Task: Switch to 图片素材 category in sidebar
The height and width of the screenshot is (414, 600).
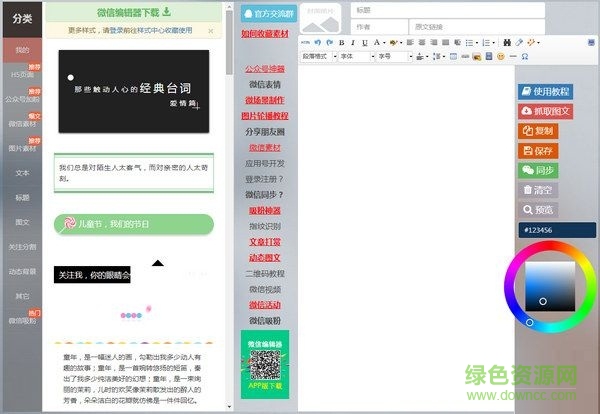Action: 22,148
